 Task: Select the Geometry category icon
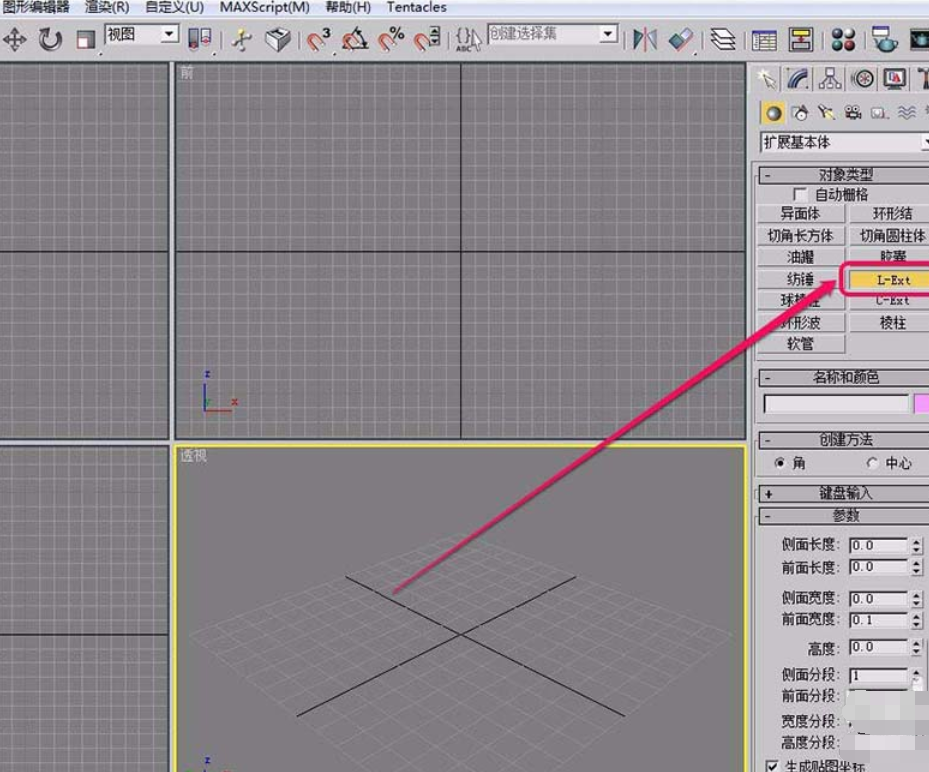click(x=773, y=113)
